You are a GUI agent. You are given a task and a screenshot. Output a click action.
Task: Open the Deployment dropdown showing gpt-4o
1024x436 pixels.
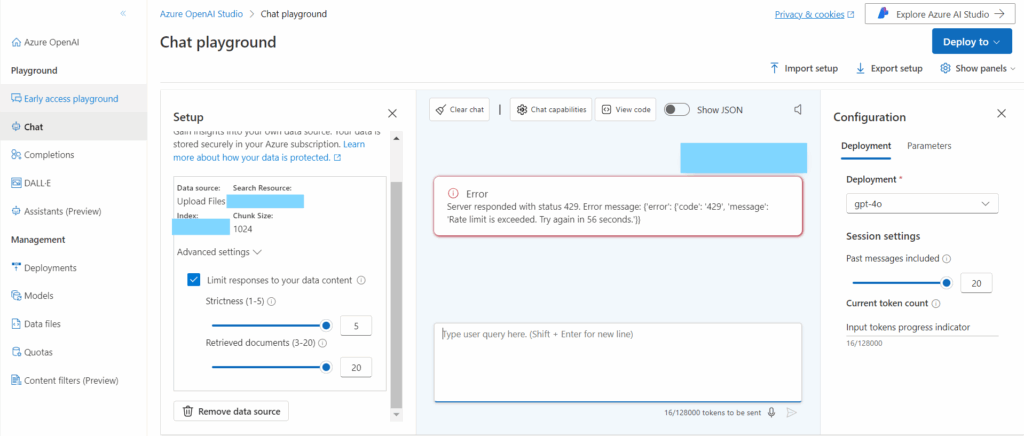point(922,204)
